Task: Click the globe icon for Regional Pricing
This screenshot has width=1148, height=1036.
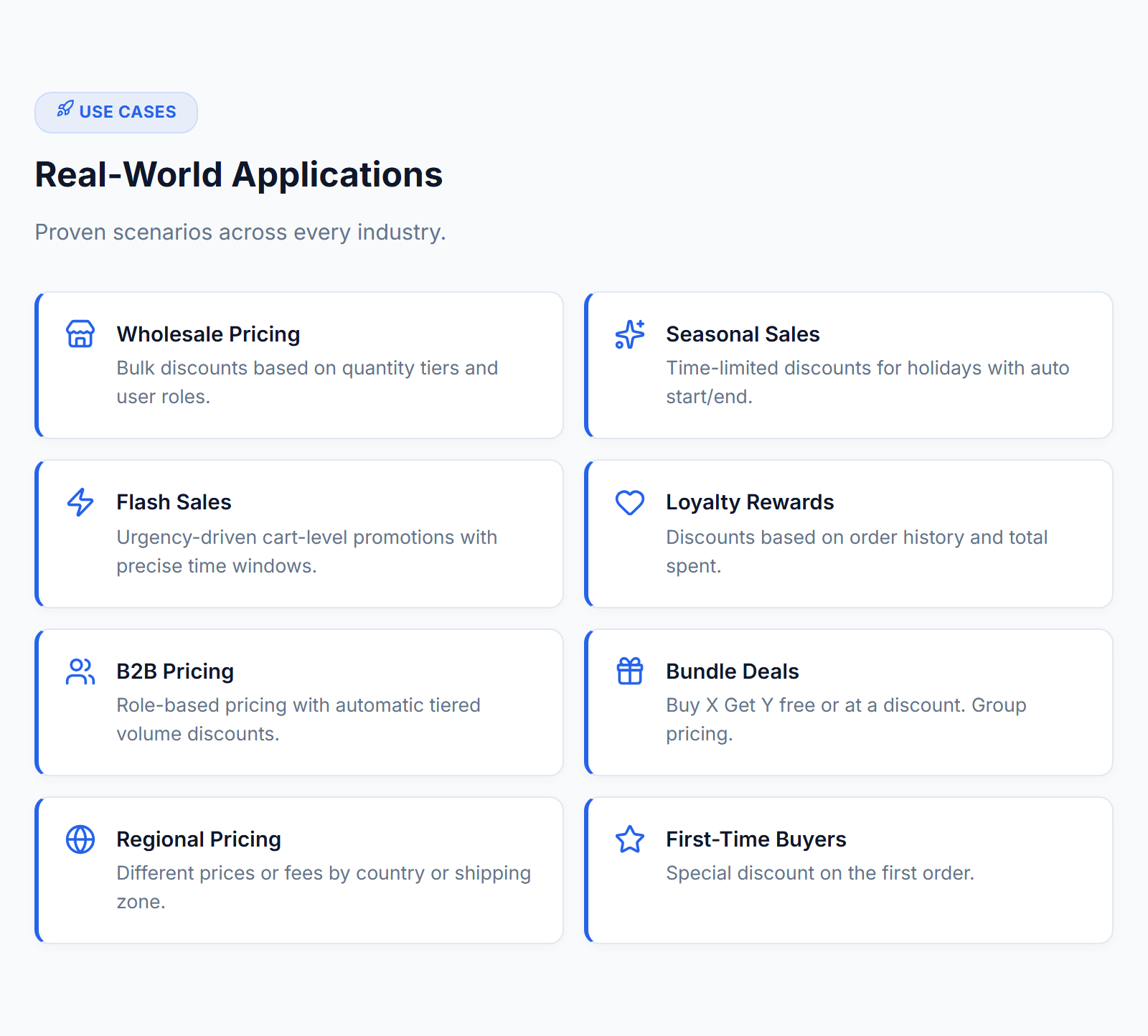Action: point(80,839)
